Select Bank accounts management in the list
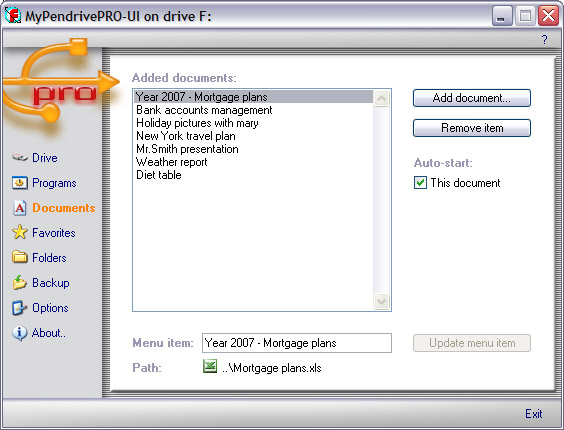The width and height of the screenshot is (564, 430). pos(204,110)
